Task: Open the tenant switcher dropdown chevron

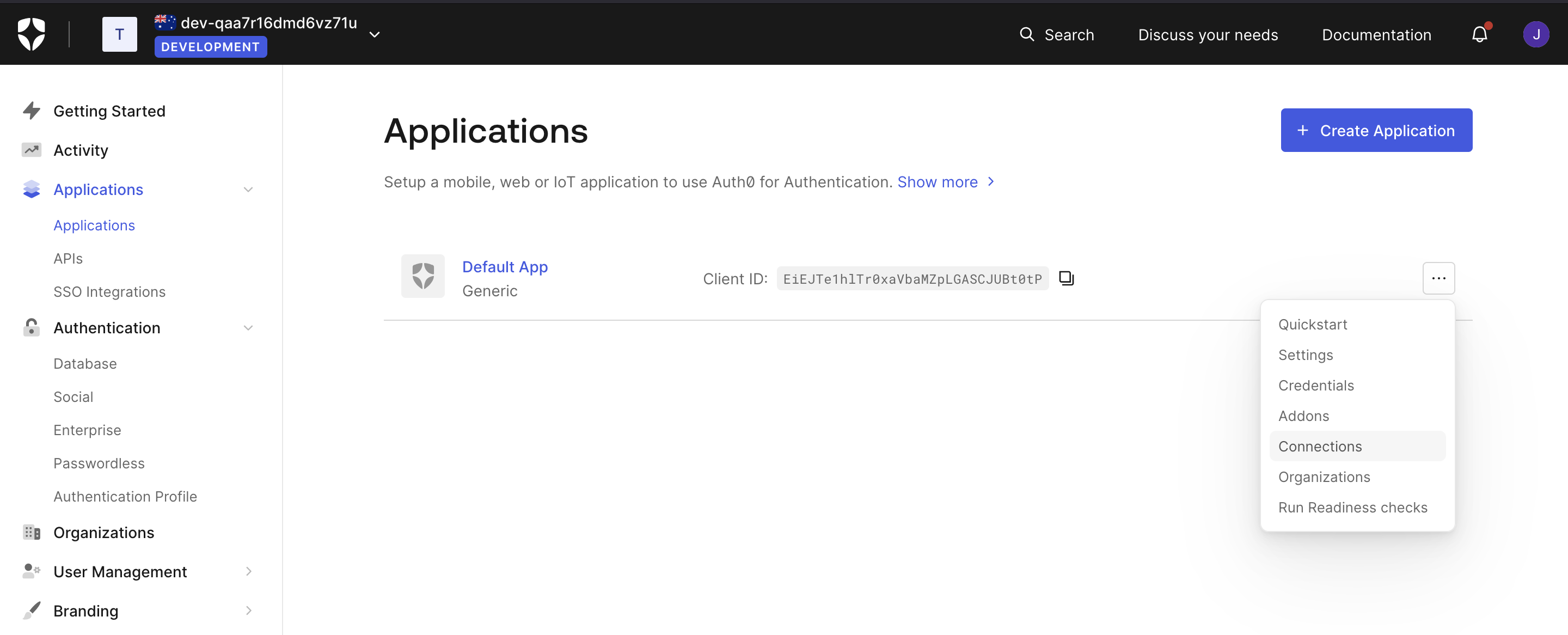Action: 375,35
